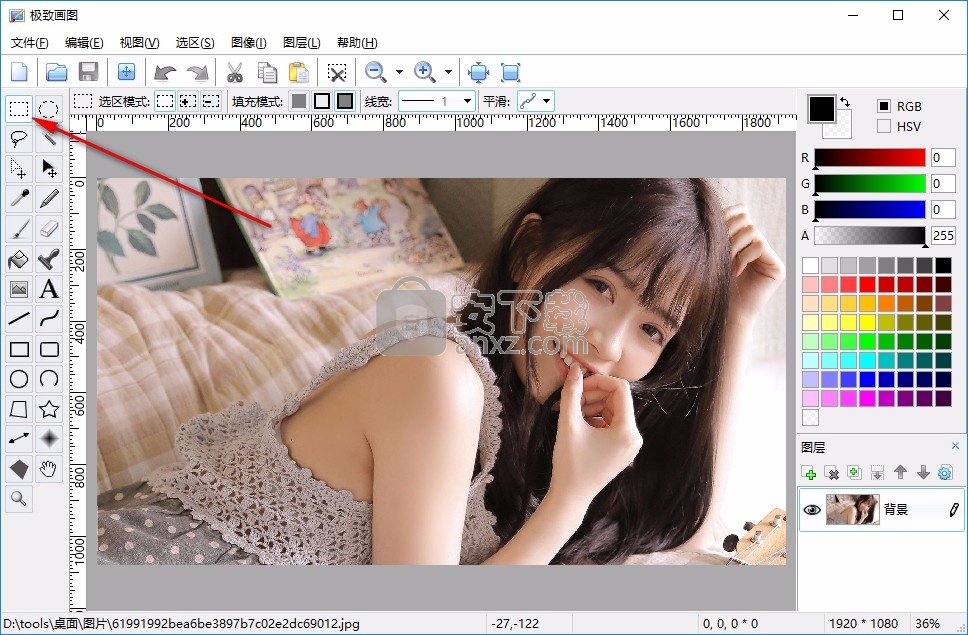Screen dimensions: 968x635
Task: Select the text tool (A)
Action: click(49, 288)
